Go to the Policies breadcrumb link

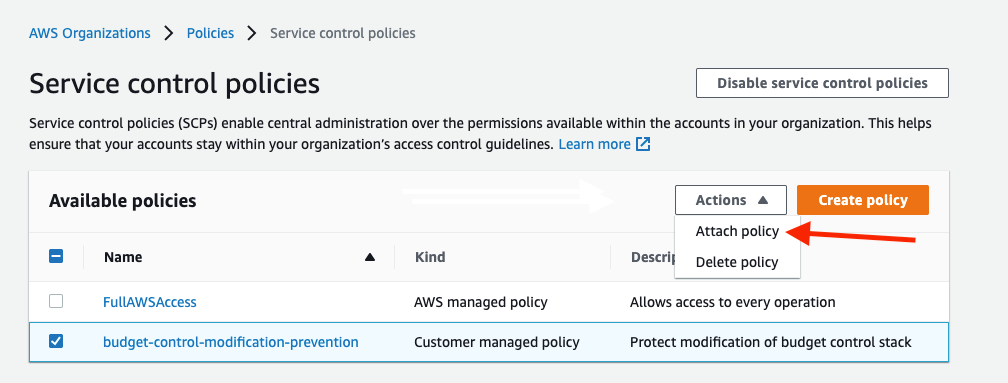(x=210, y=33)
